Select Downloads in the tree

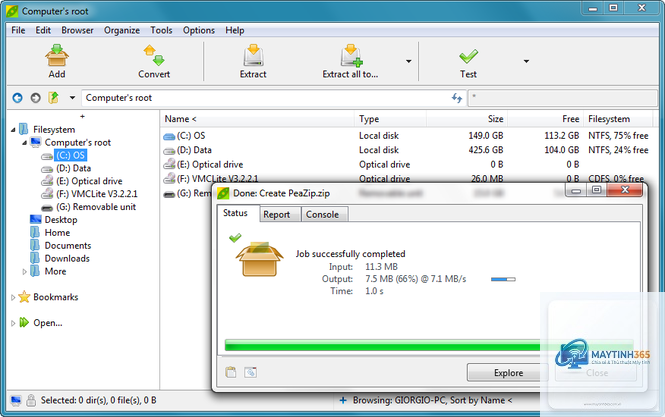[67, 259]
